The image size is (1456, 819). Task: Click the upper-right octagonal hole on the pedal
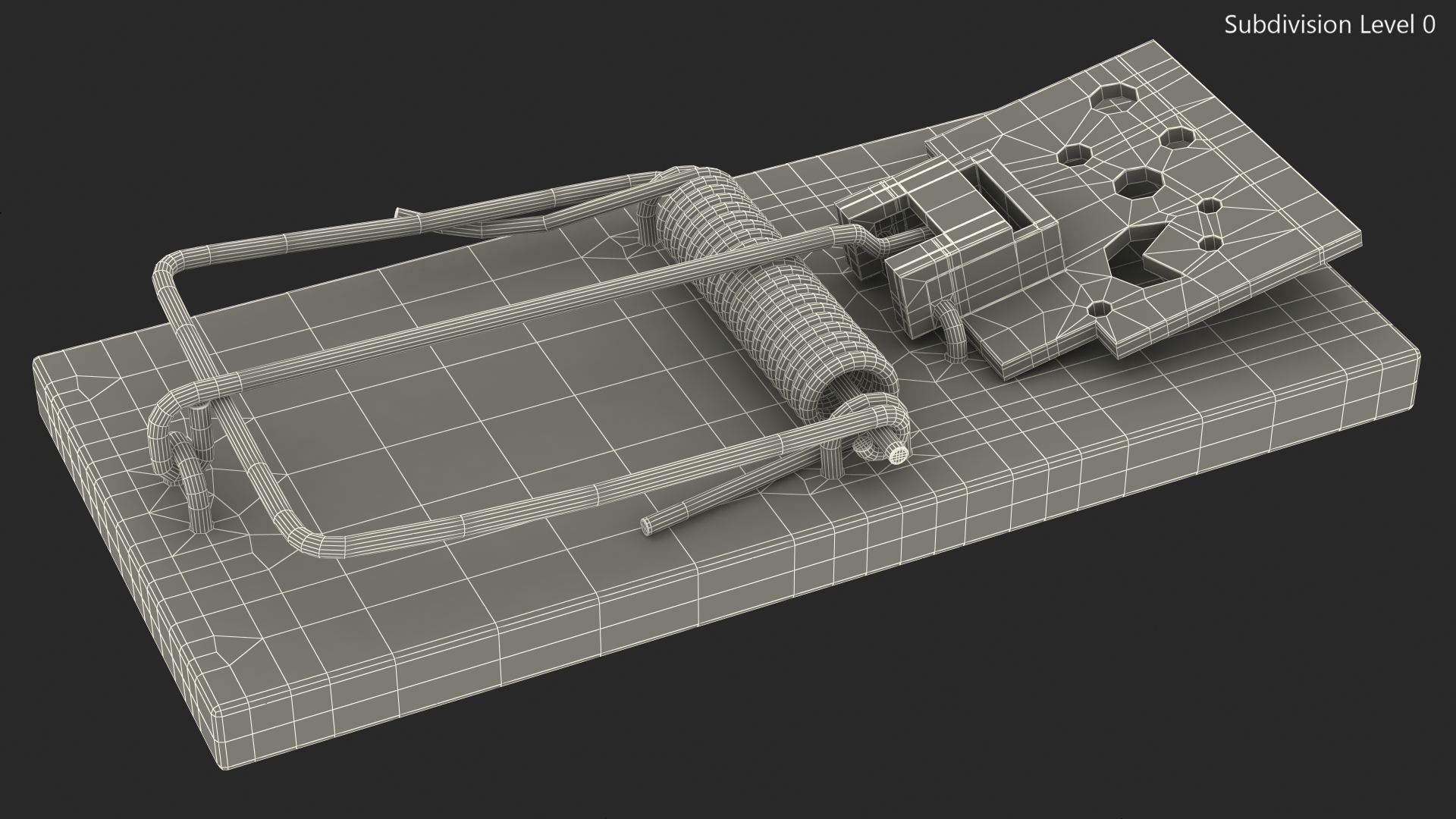(1176, 138)
